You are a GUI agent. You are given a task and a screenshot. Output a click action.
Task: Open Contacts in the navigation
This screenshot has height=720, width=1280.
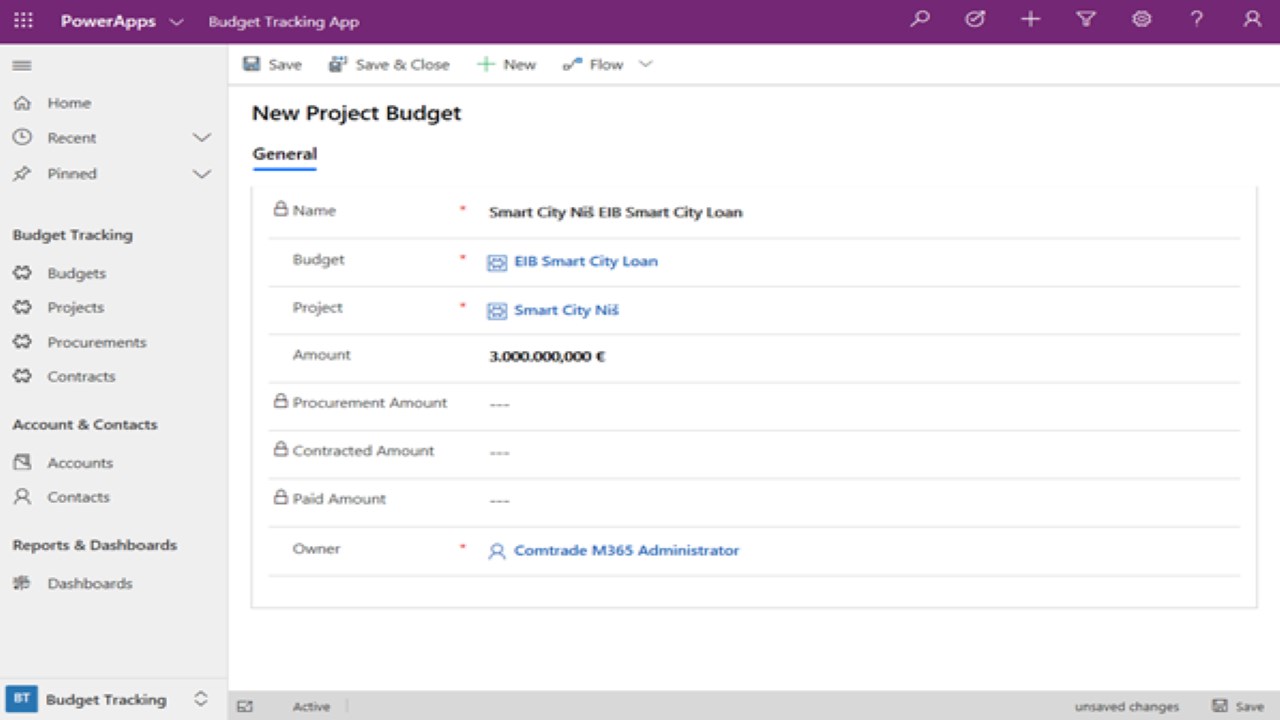click(78, 497)
